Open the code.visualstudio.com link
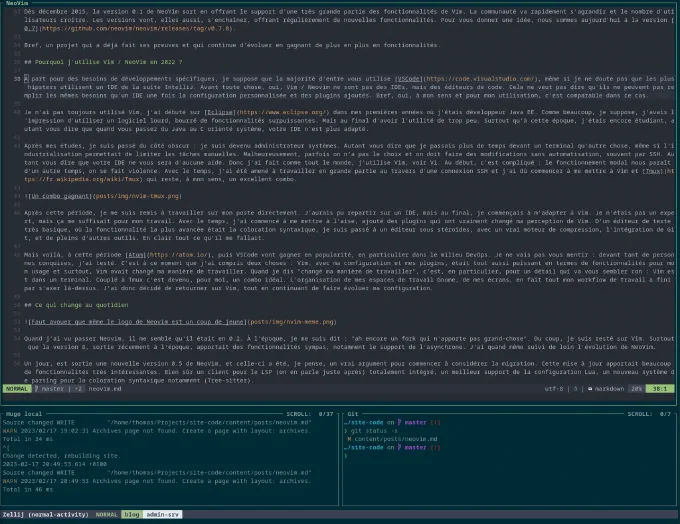Viewport: 680px width, 524px height. coord(480,79)
